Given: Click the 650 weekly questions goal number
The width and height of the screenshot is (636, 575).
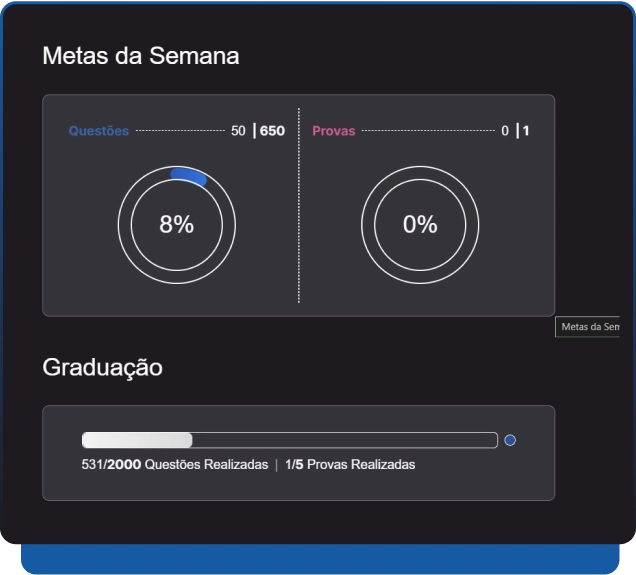Looking at the screenshot, I should tap(272, 131).
